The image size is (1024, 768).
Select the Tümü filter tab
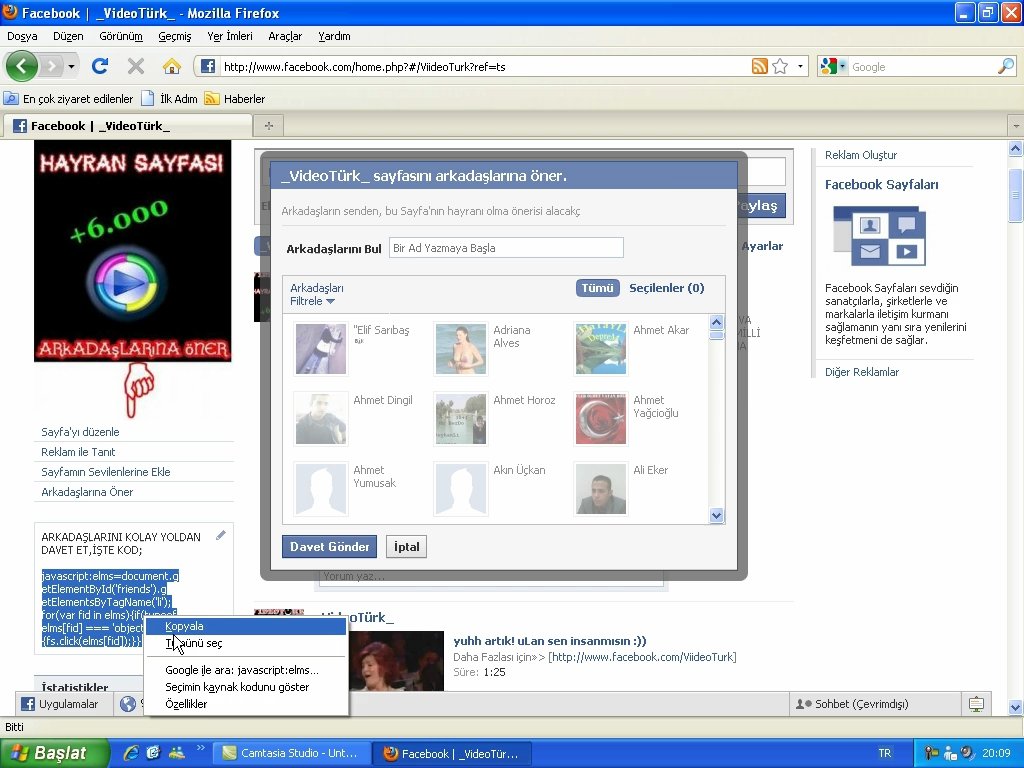click(x=598, y=288)
